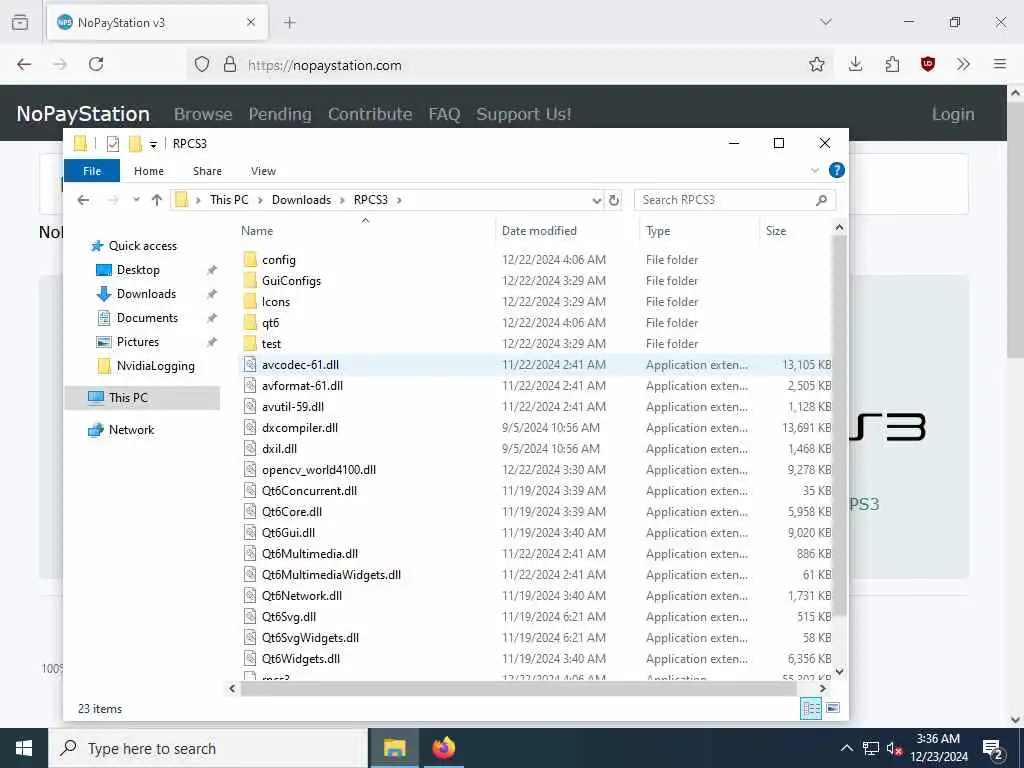Open a new Firefox tab plus
The image size is (1024, 768).
point(290,23)
